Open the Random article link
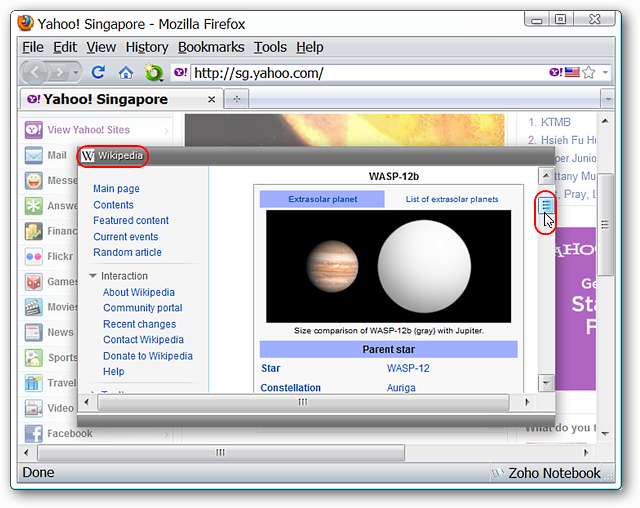This screenshot has height=508, width=640. pos(127,252)
